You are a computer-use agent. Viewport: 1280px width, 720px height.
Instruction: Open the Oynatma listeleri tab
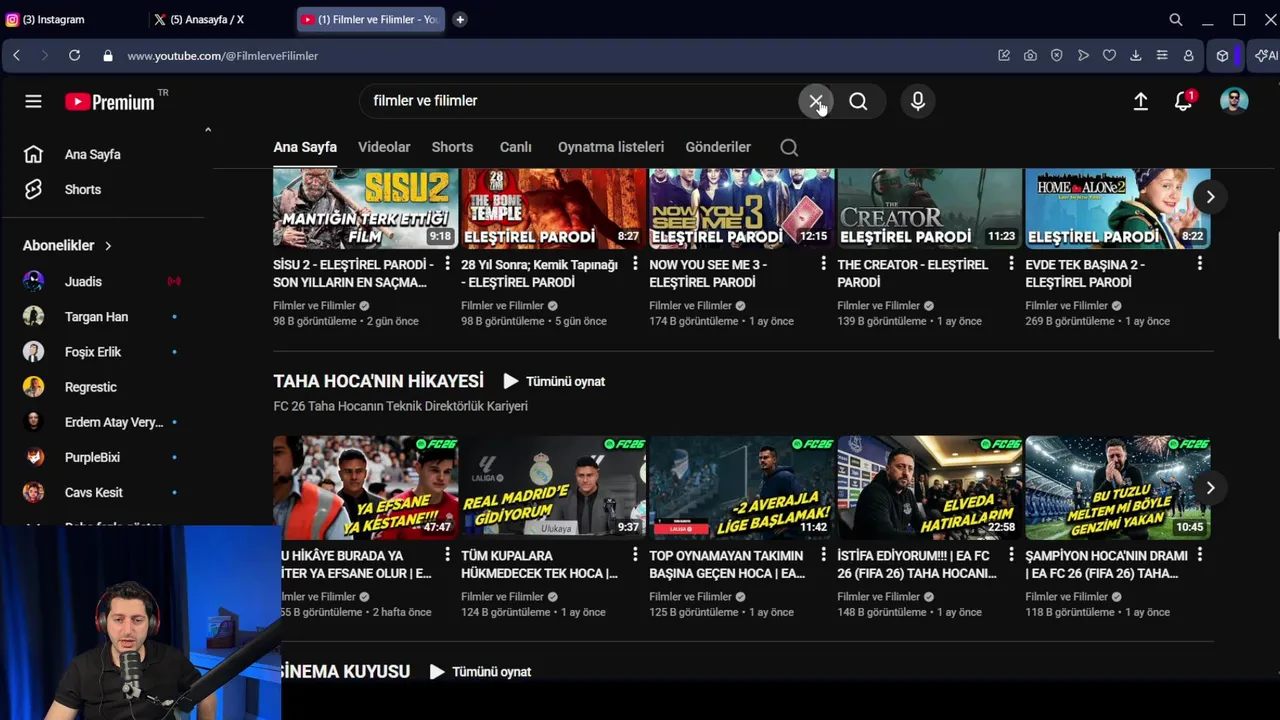click(x=611, y=147)
